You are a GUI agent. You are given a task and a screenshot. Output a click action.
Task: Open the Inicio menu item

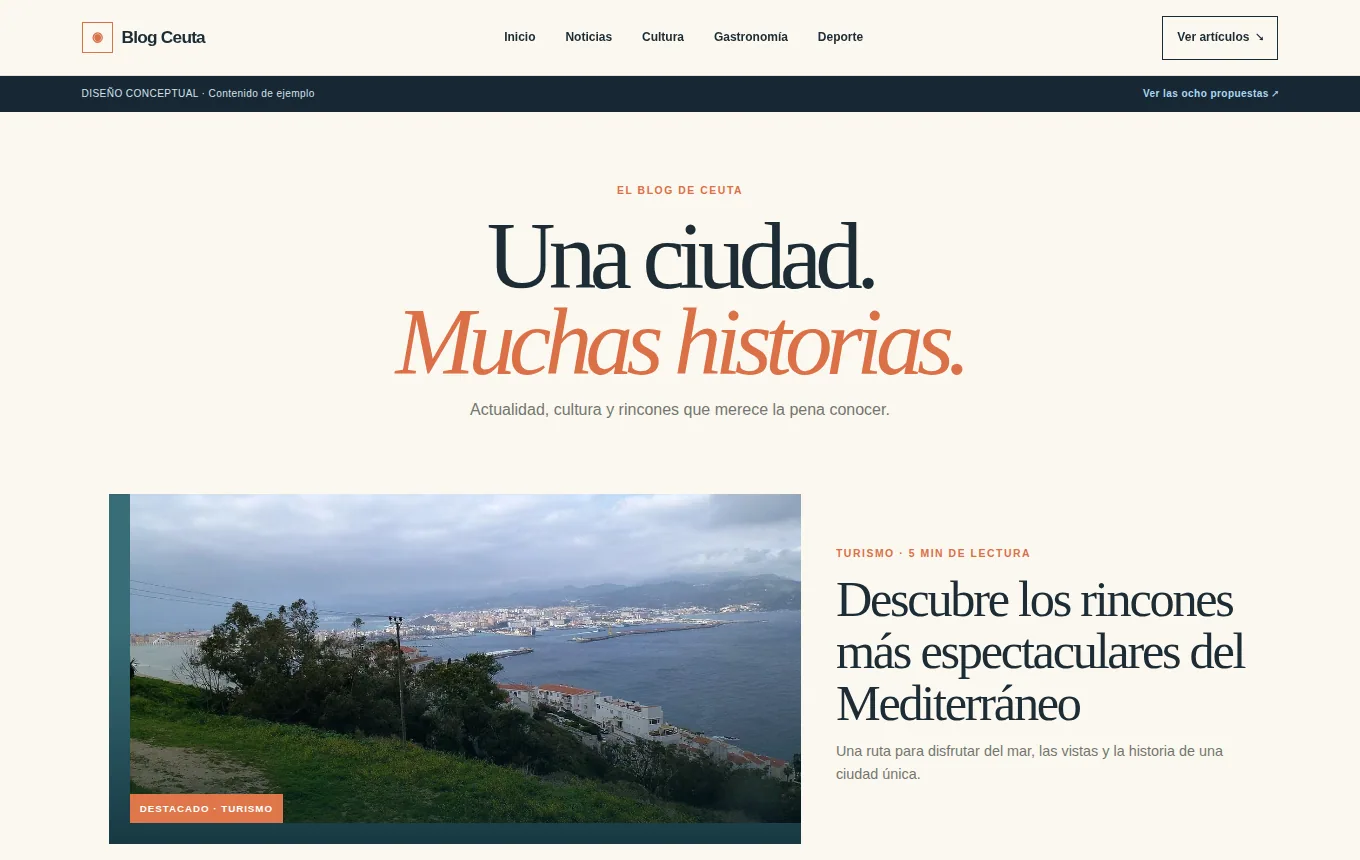[520, 37]
